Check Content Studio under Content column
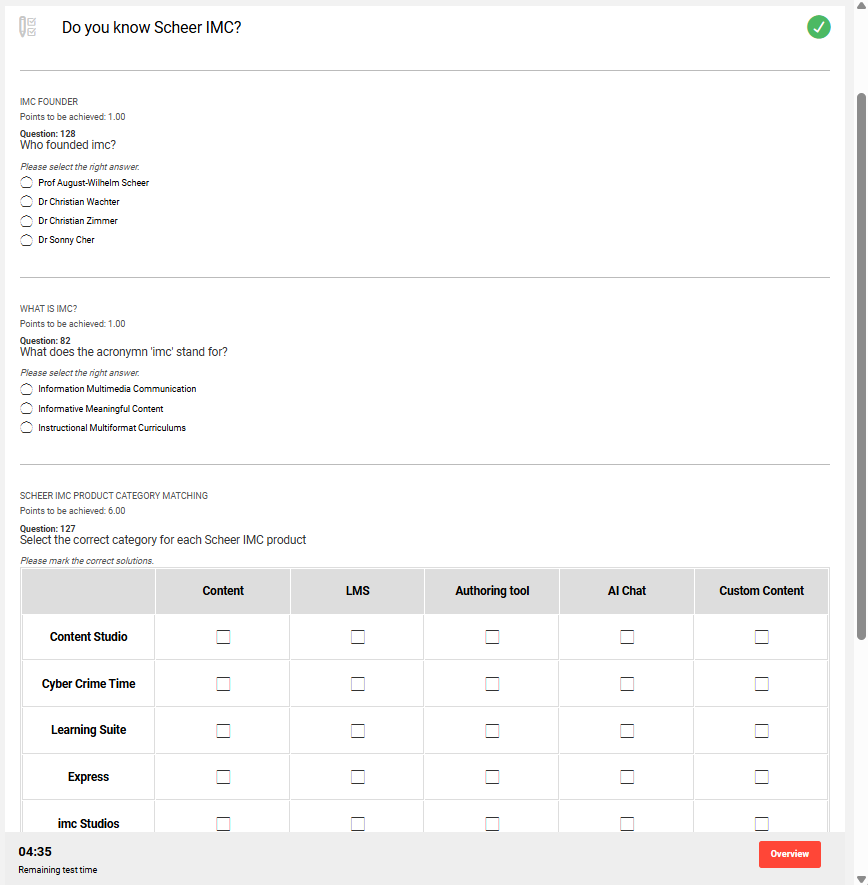The image size is (868, 885). click(223, 637)
